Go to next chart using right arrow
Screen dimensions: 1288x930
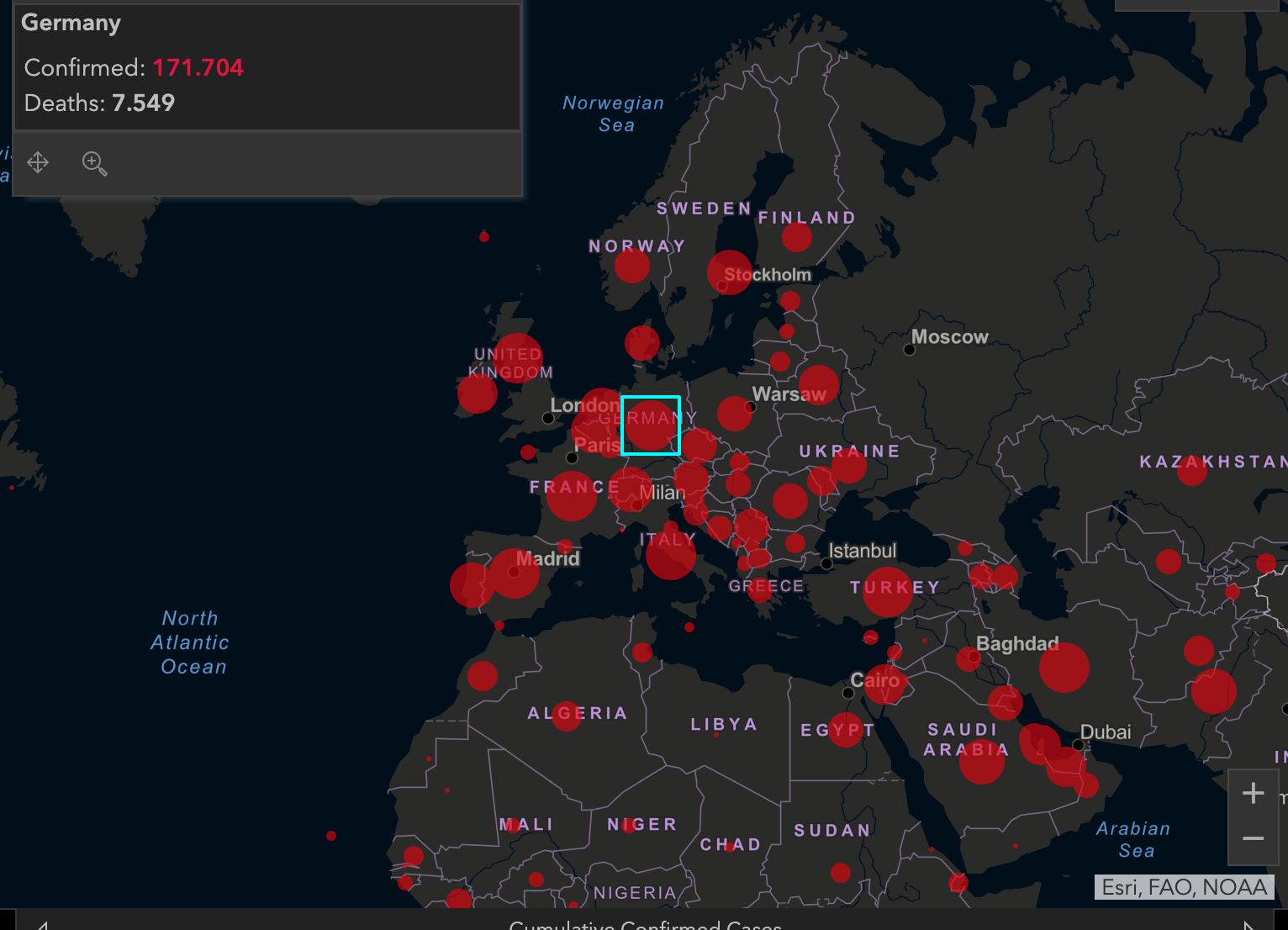1249,924
